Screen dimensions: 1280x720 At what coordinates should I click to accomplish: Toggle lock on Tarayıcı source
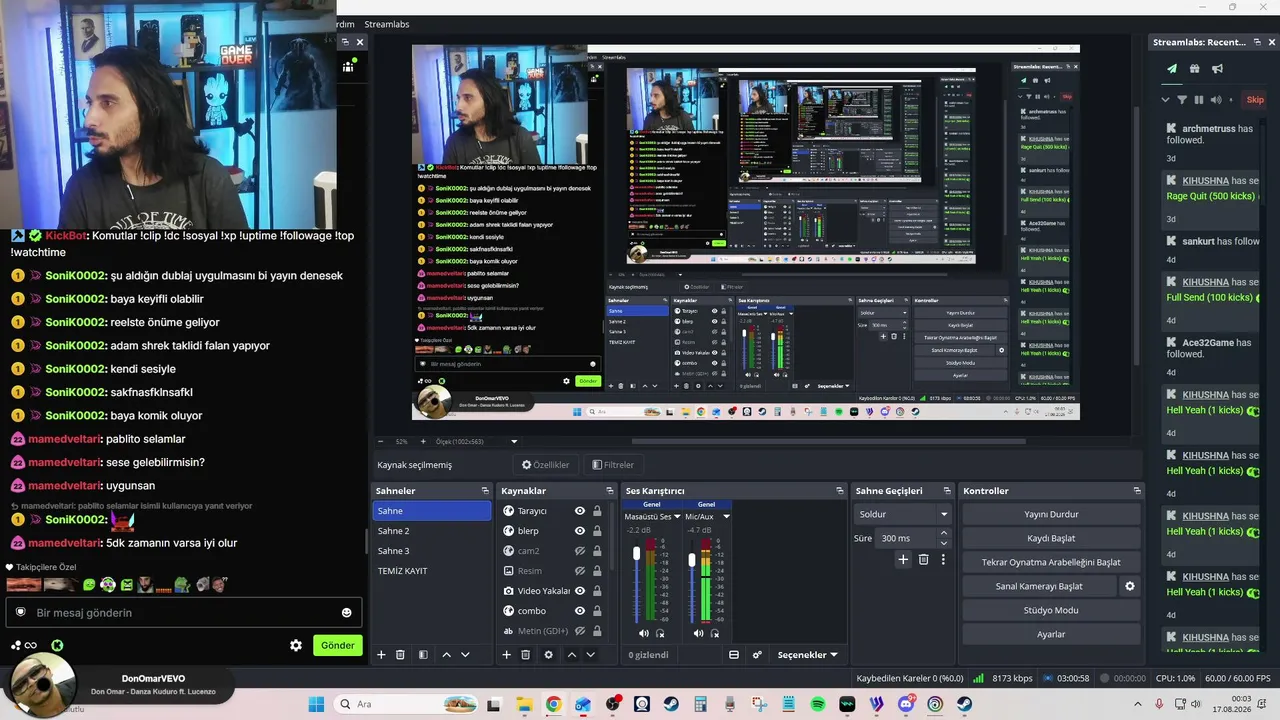(x=597, y=511)
